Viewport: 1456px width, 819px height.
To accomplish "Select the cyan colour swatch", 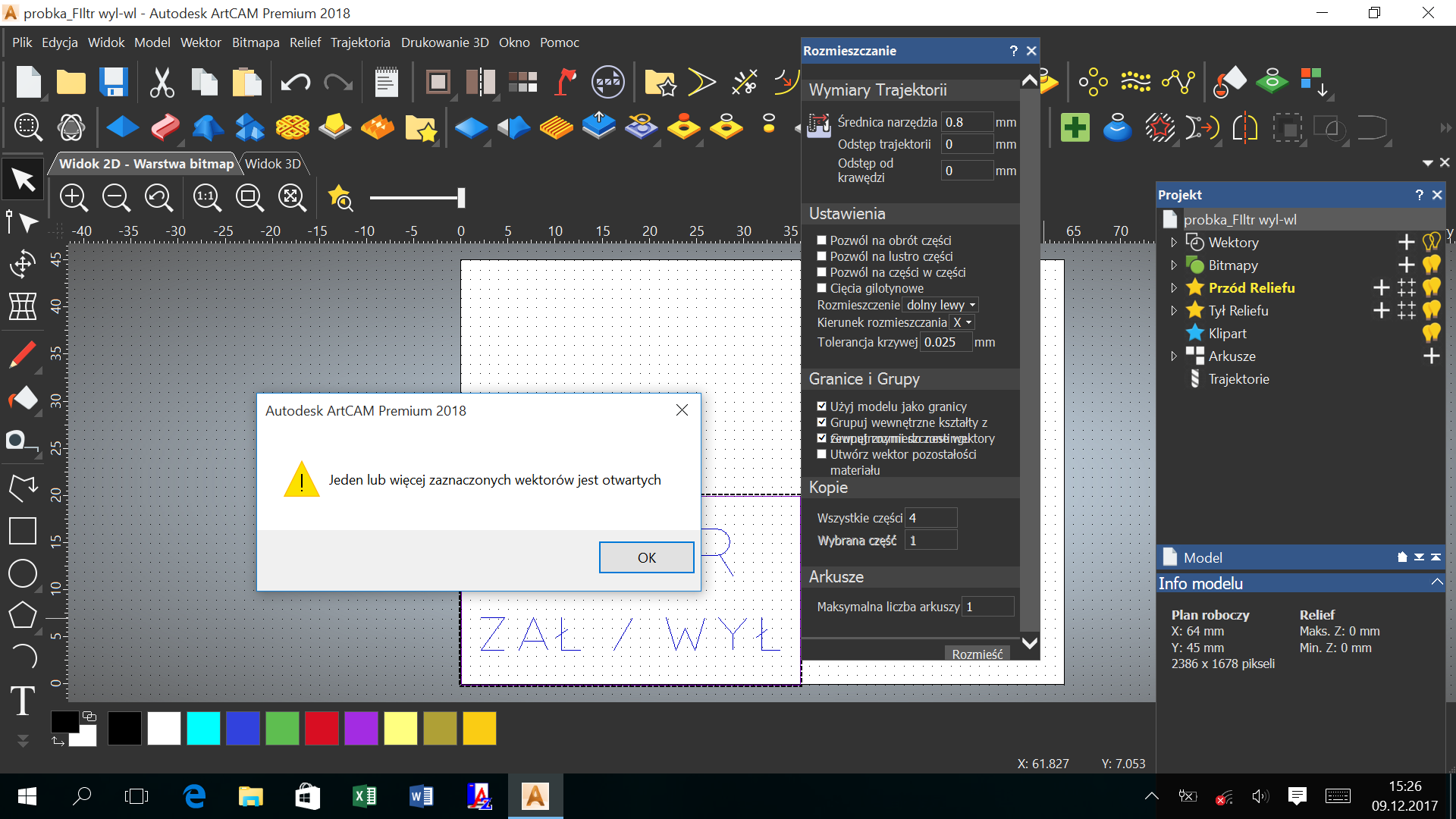I will 203,728.
